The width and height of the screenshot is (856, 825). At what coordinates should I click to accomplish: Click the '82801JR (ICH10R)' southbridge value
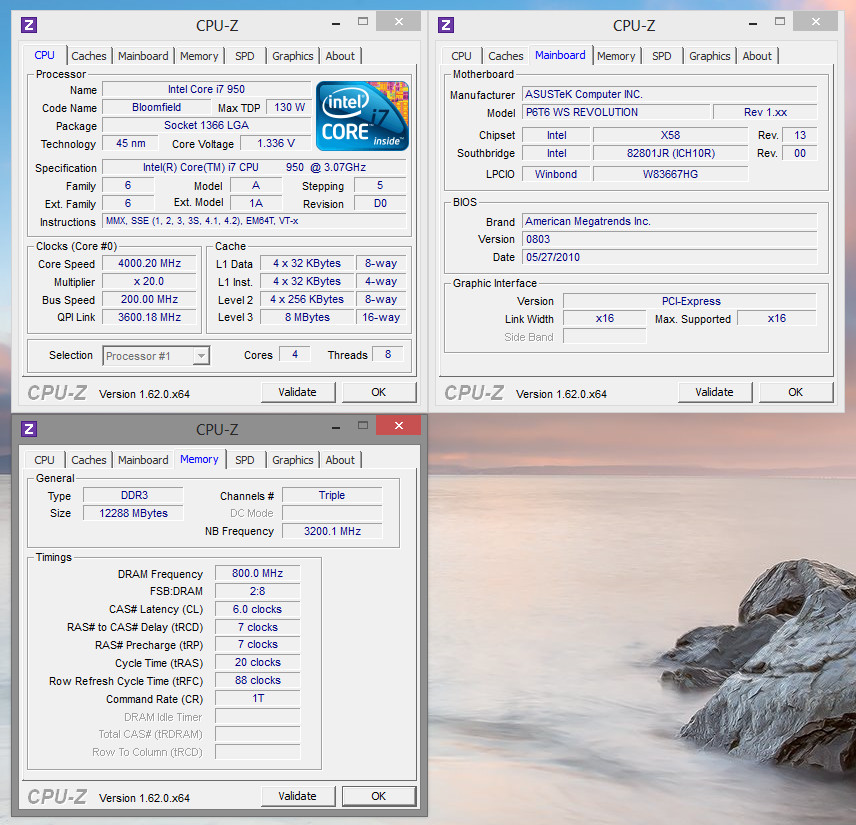670,153
